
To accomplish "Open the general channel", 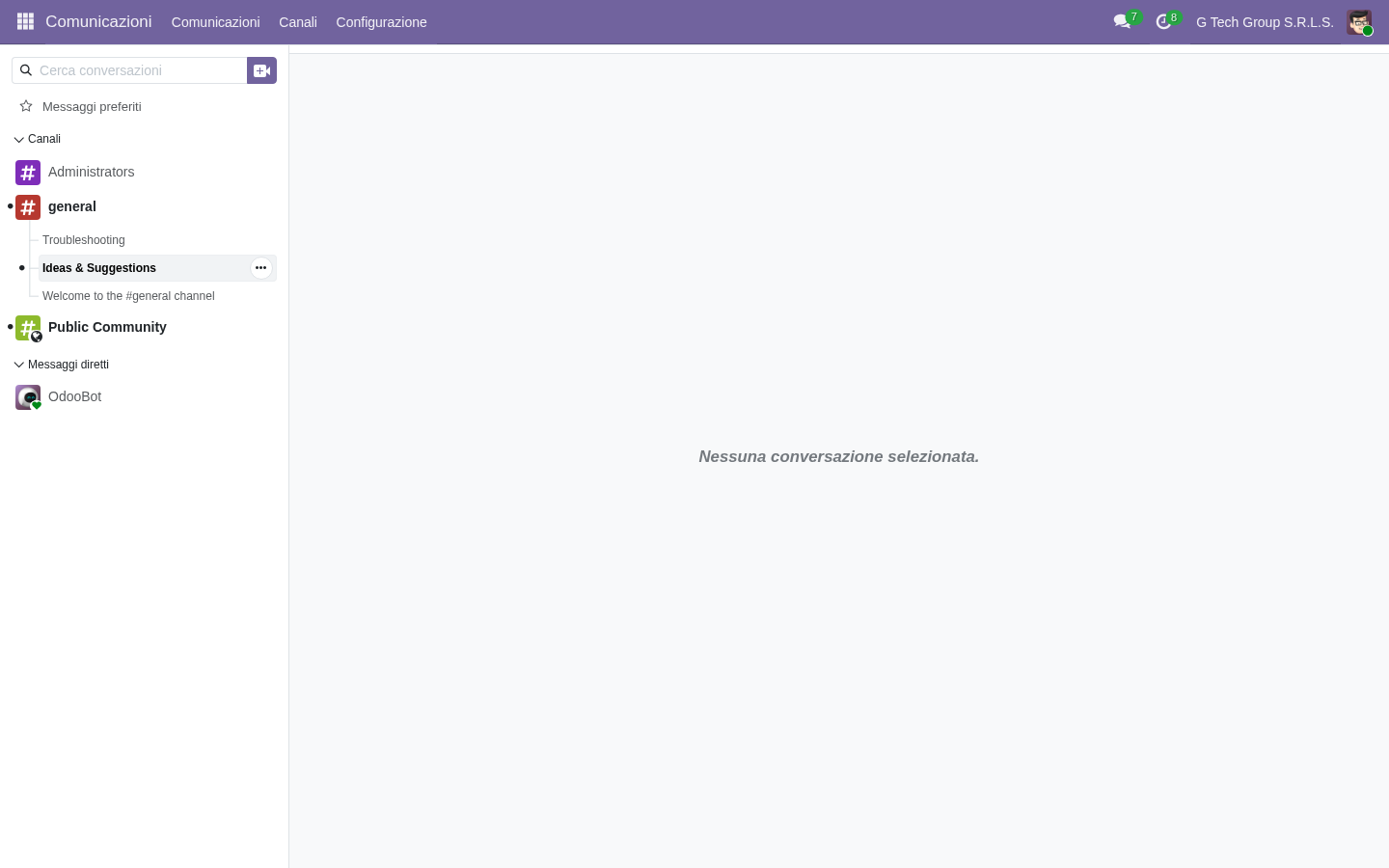I will click(x=72, y=206).
